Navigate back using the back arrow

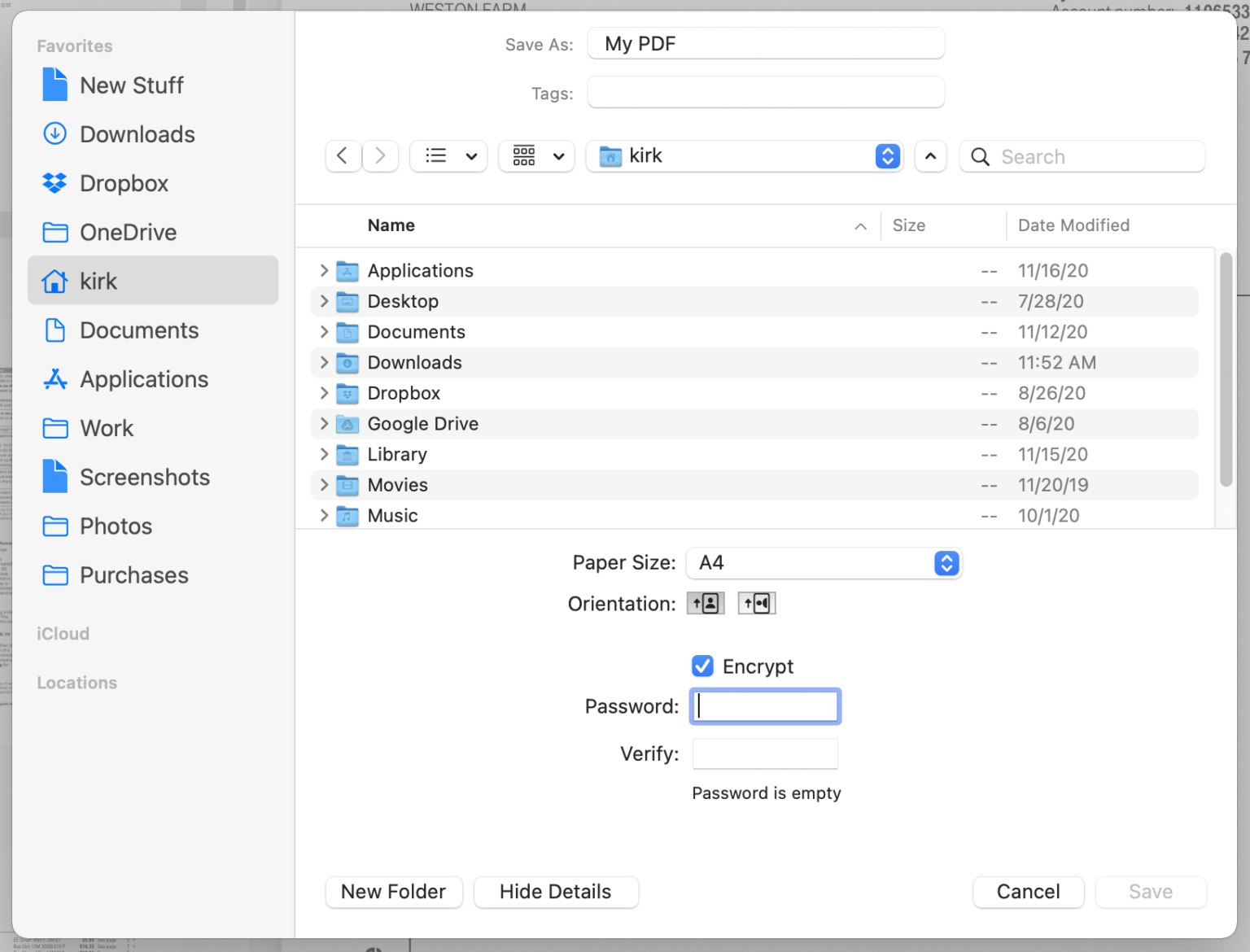[343, 155]
